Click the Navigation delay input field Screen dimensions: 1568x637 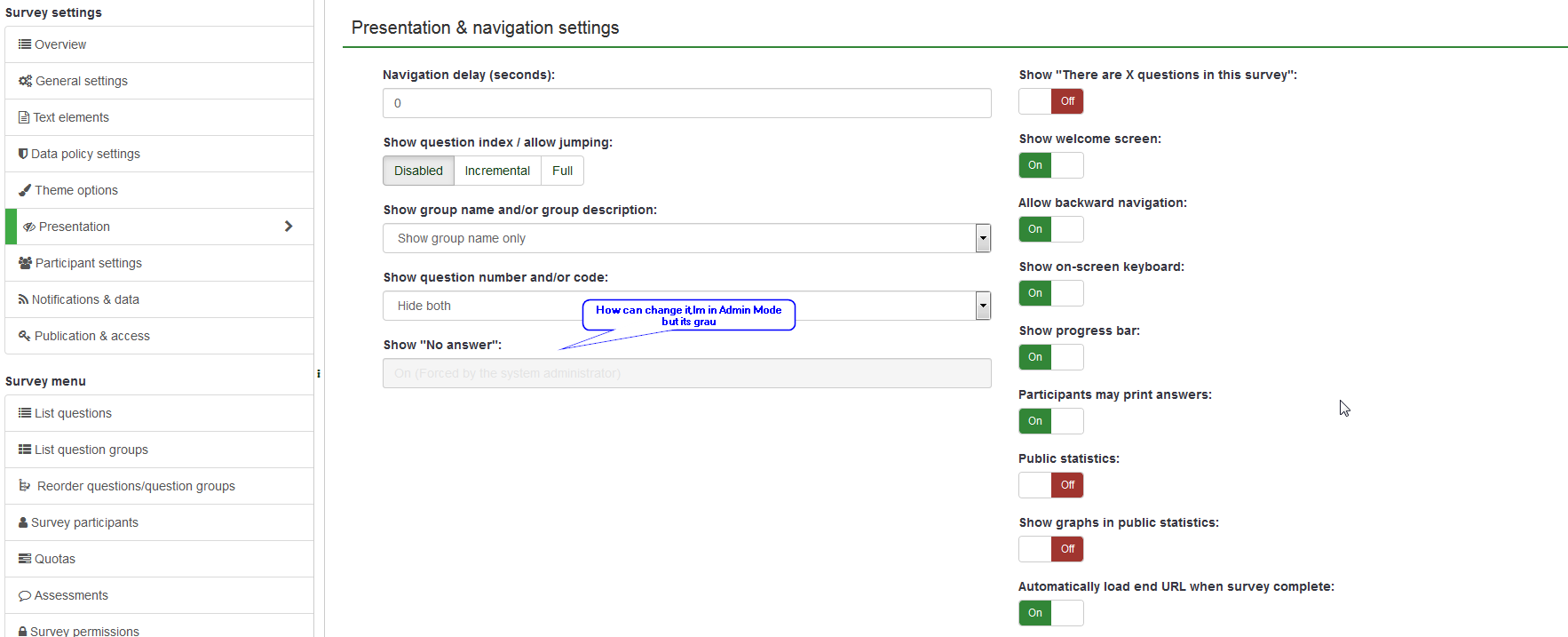pos(686,103)
